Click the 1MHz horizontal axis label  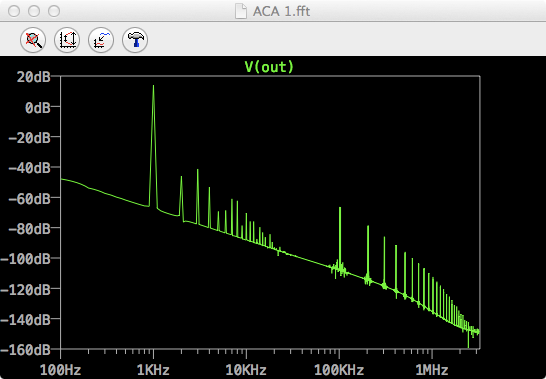[432, 370]
